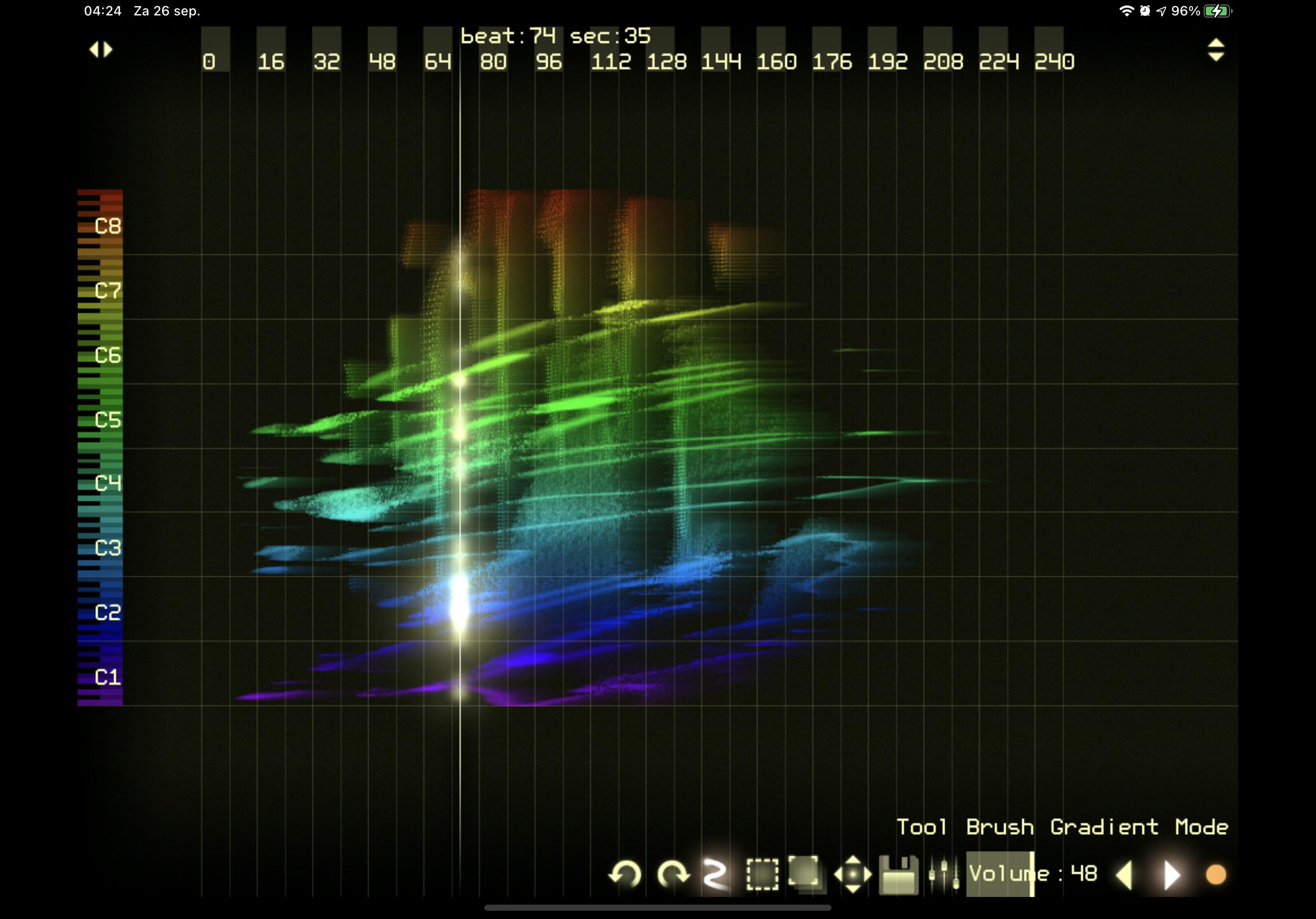
Task: Click the vertical zoom arrows at top right
Action: pos(1216,50)
